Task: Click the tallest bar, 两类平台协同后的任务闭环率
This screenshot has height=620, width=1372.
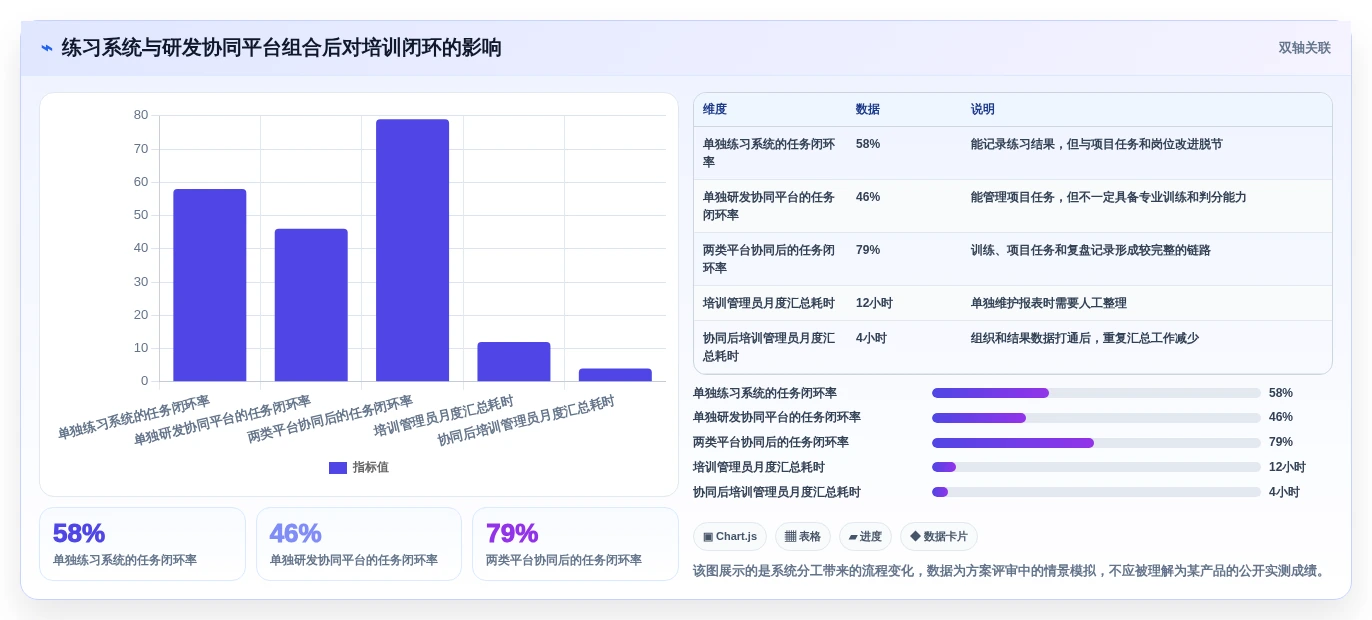Action: coord(412,250)
